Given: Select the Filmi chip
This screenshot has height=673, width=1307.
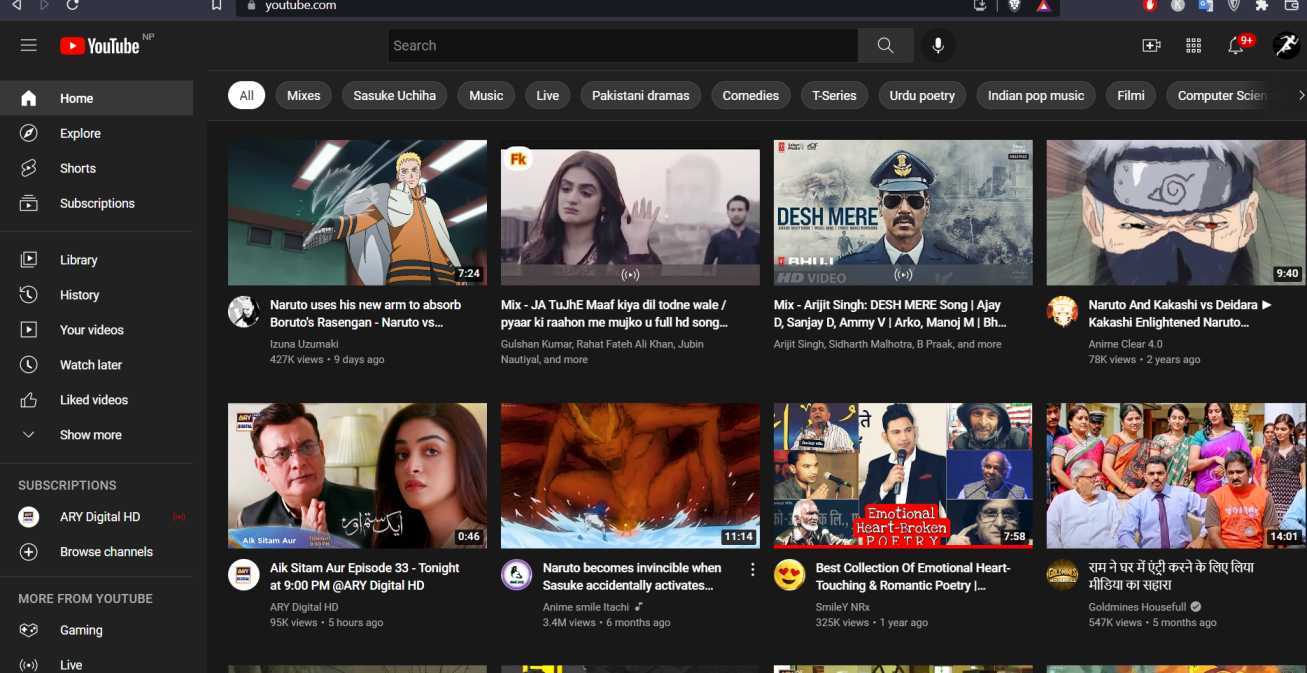Looking at the screenshot, I should click(x=1131, y=96).
